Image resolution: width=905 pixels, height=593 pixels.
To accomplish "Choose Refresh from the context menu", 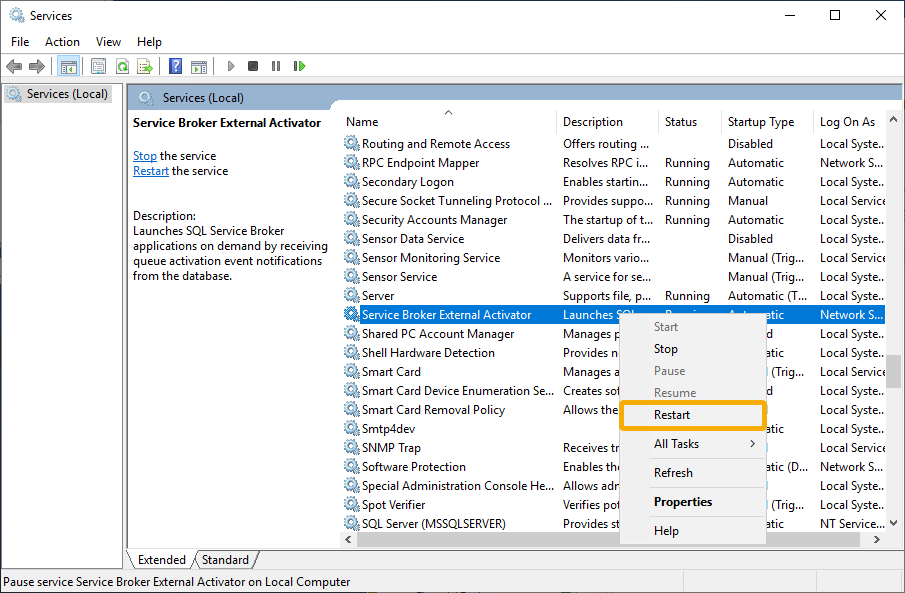I will click(693, 473).
